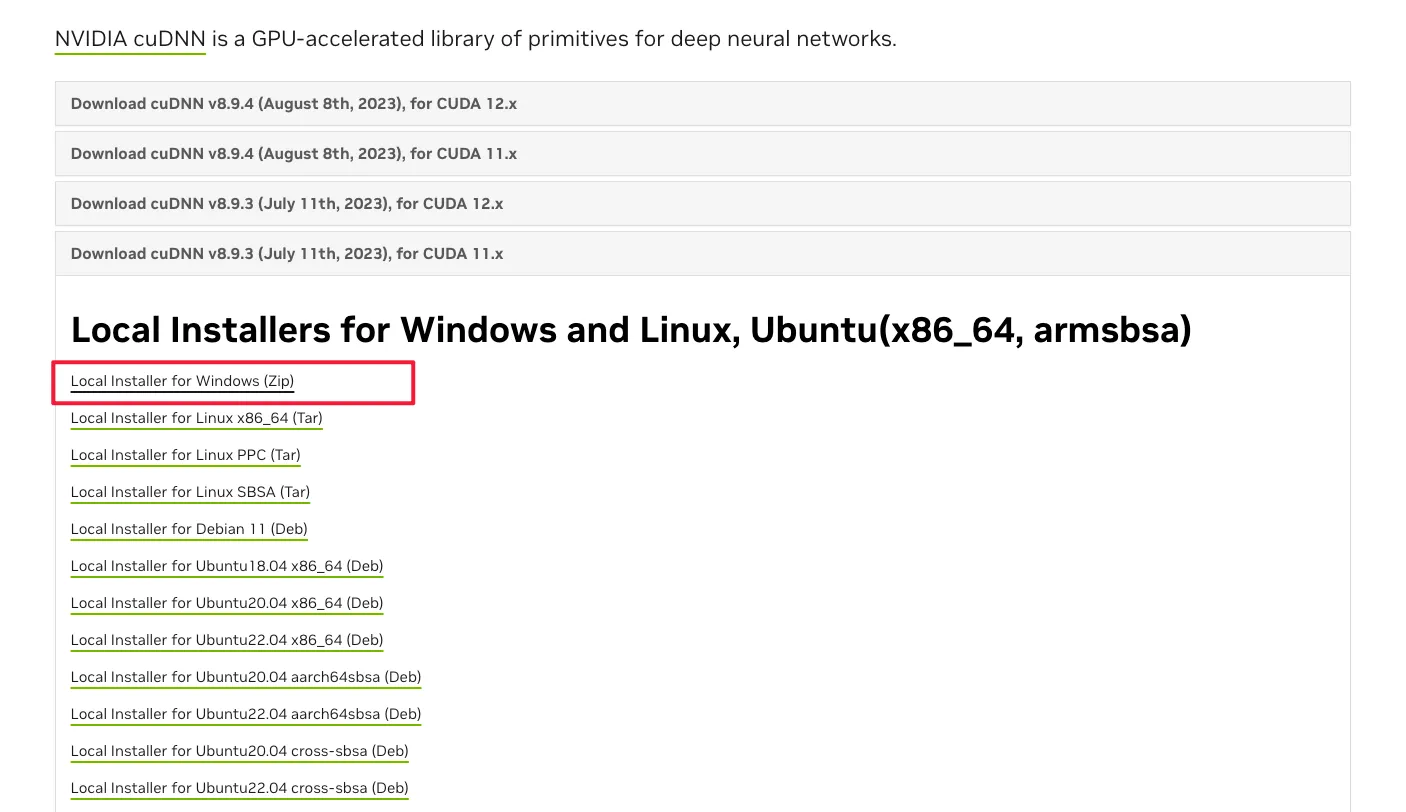
Task: Select Ubuntu22.04 cross-sbsa Deb installer link
Action: (239, 788)
